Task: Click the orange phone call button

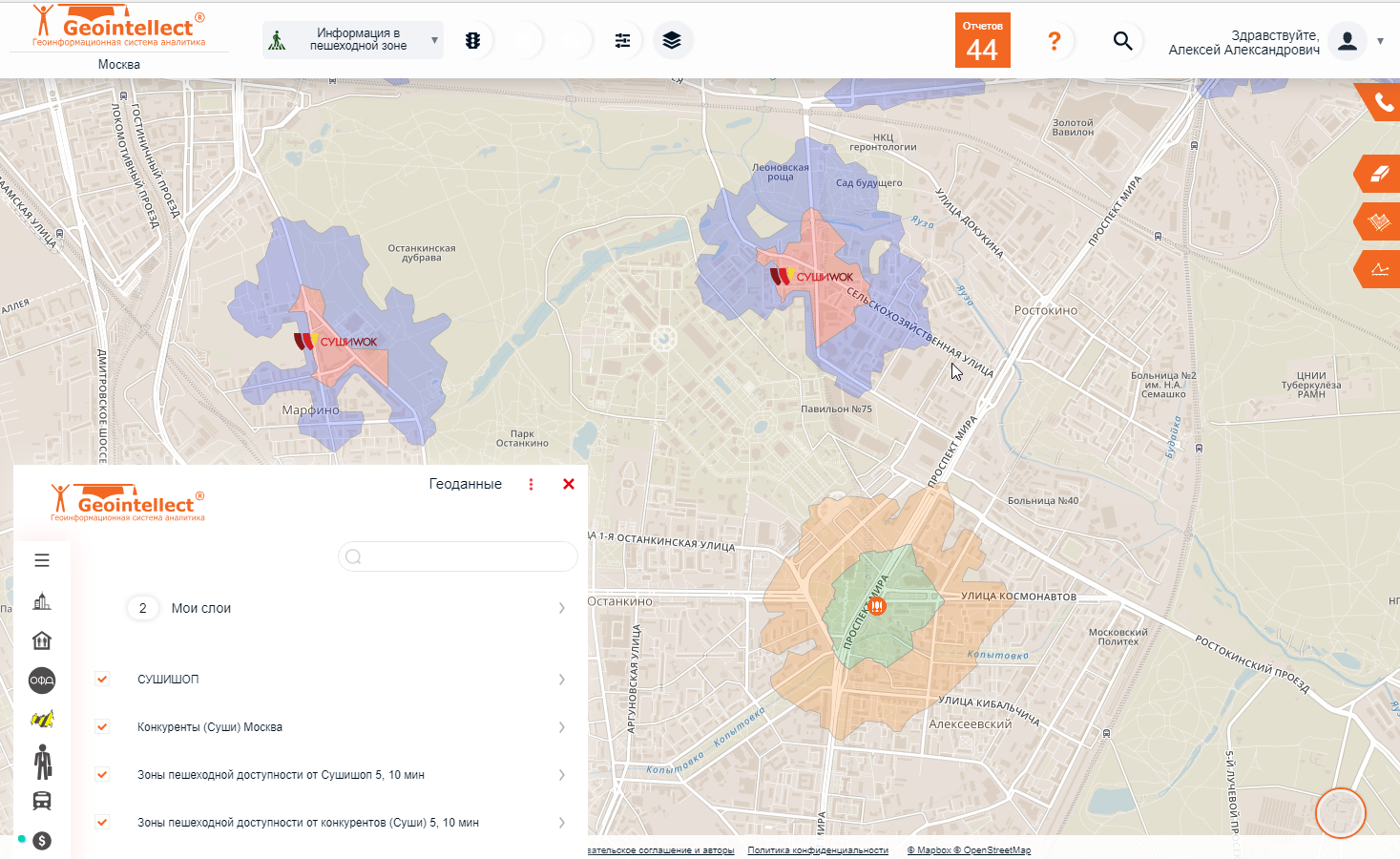Action: [1382, 102]
